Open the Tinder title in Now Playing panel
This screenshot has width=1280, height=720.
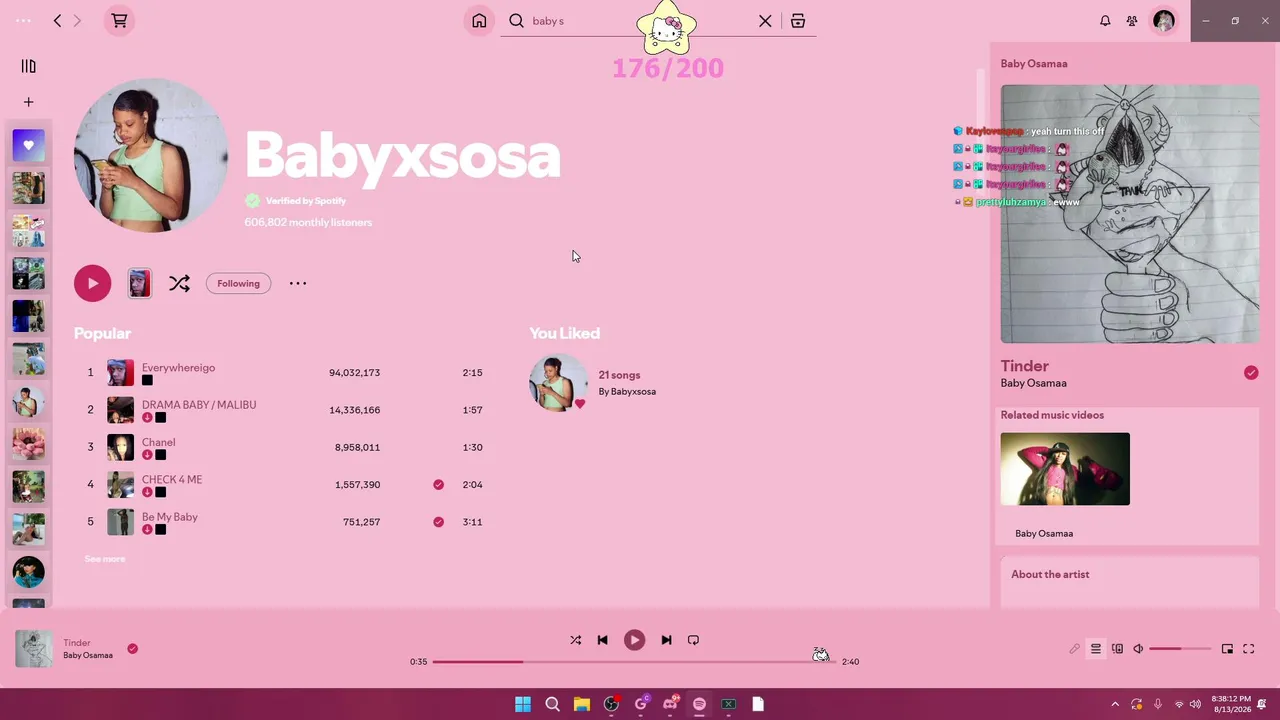click(x=1025, y=366)
